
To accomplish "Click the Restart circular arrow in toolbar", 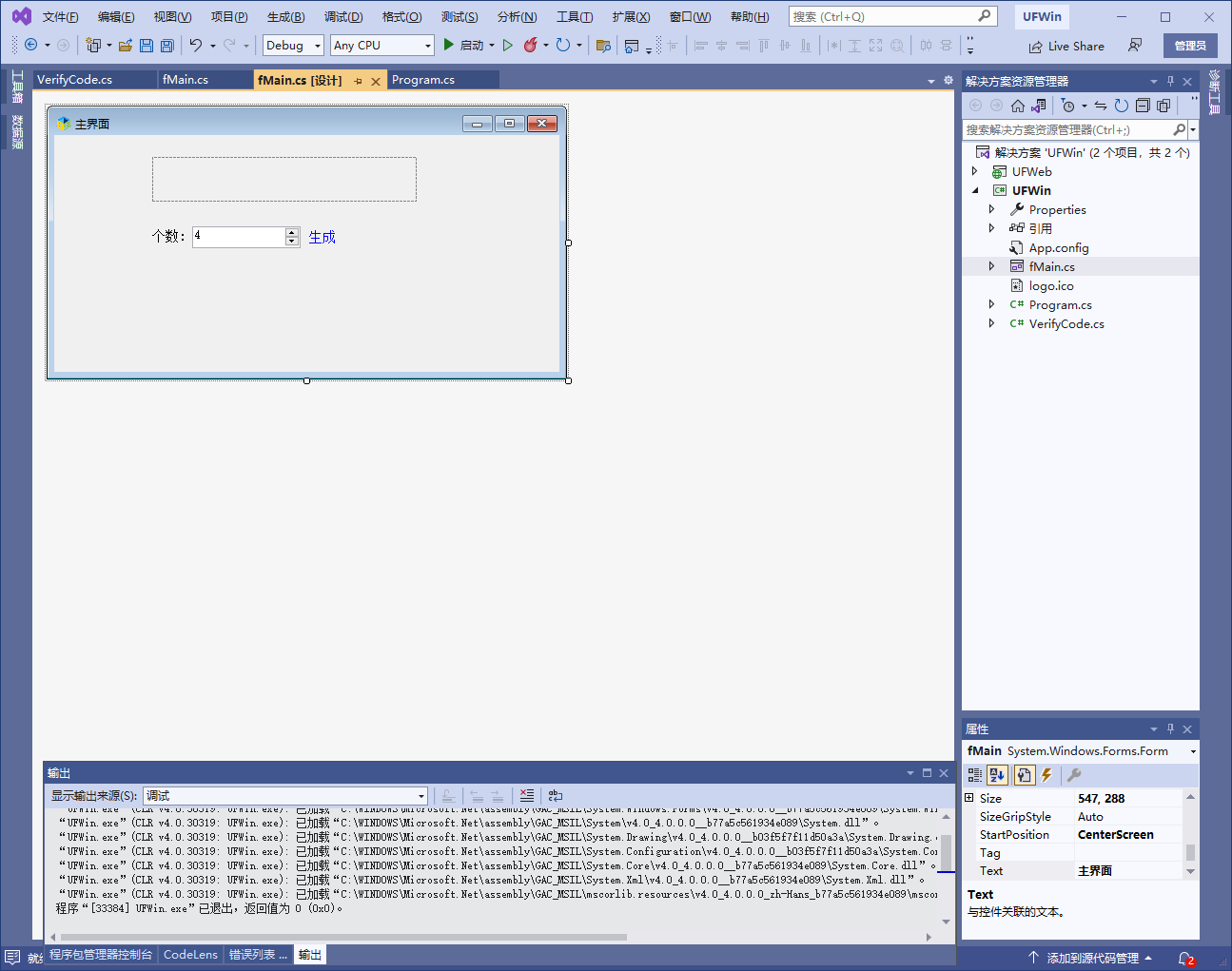I will [563, 45].
